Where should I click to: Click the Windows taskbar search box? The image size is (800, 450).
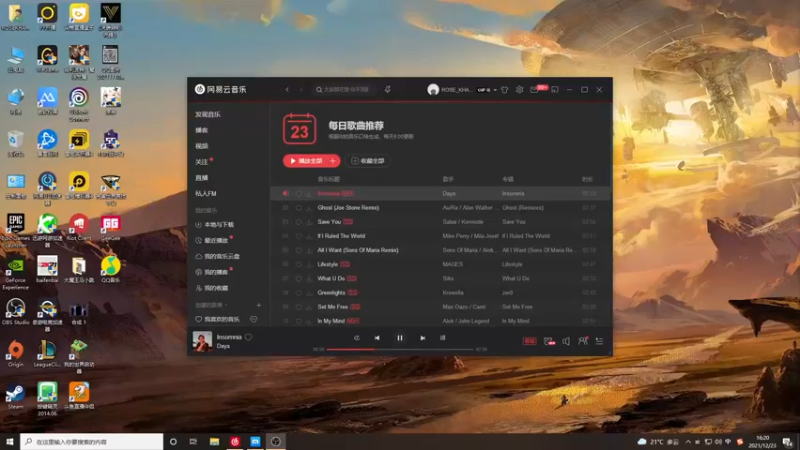pos(92,441)
